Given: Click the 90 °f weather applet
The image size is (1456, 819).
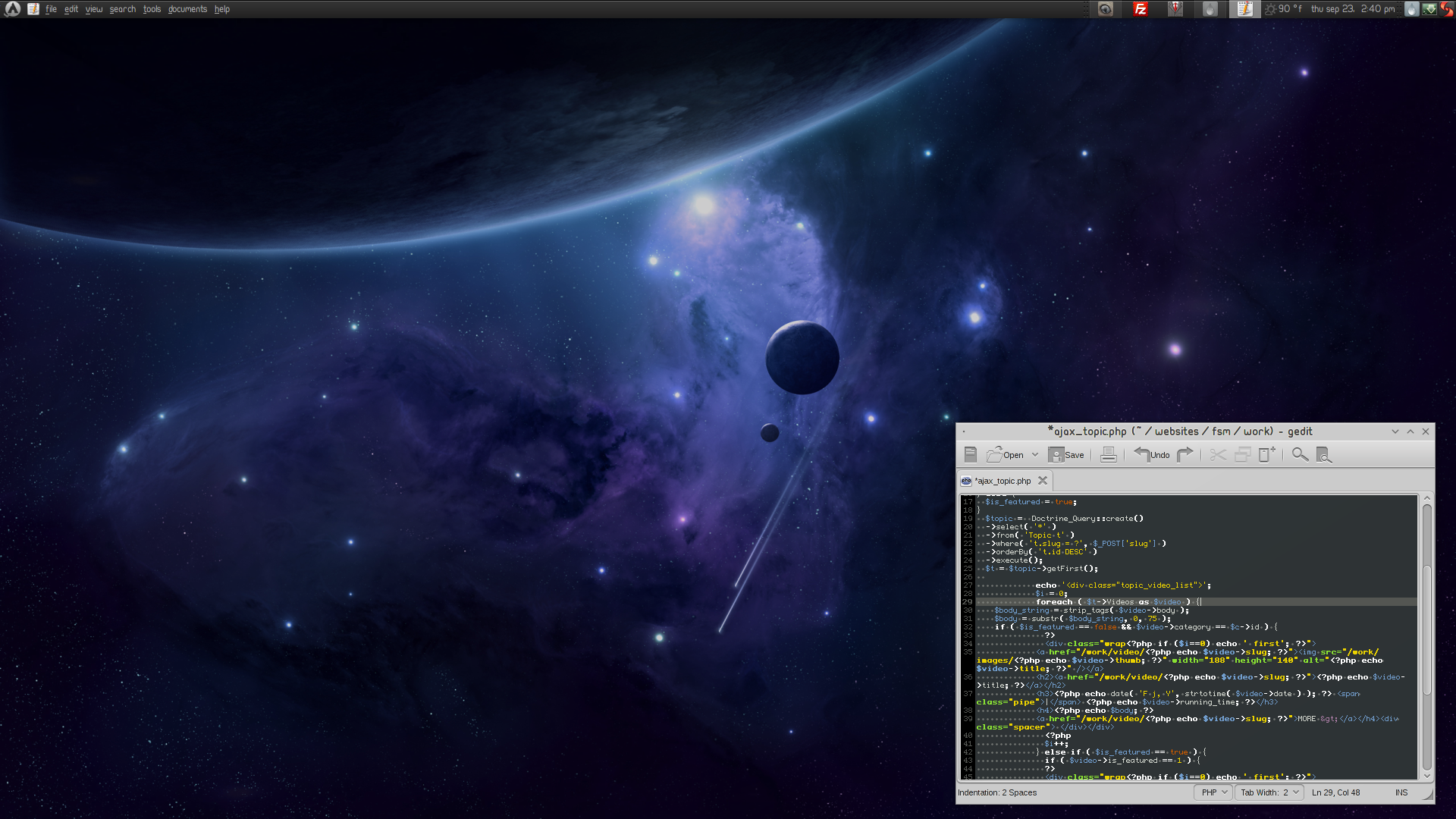Looking at the screenshot, I should (1283, 9).
